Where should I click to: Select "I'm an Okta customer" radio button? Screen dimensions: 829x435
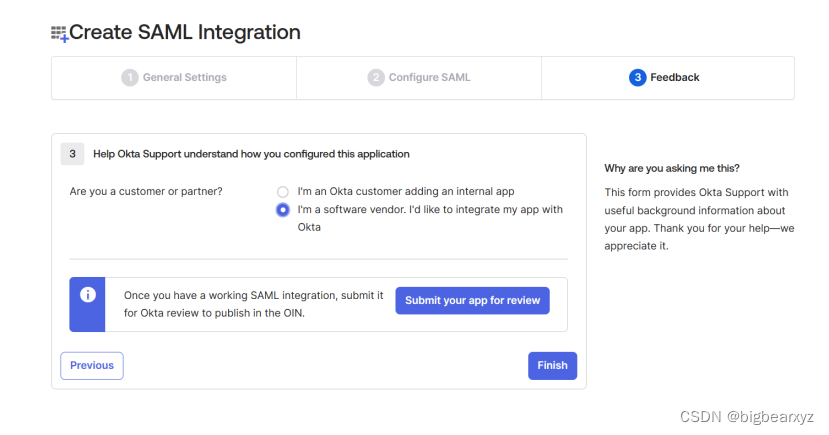click(x=283, y=191)
